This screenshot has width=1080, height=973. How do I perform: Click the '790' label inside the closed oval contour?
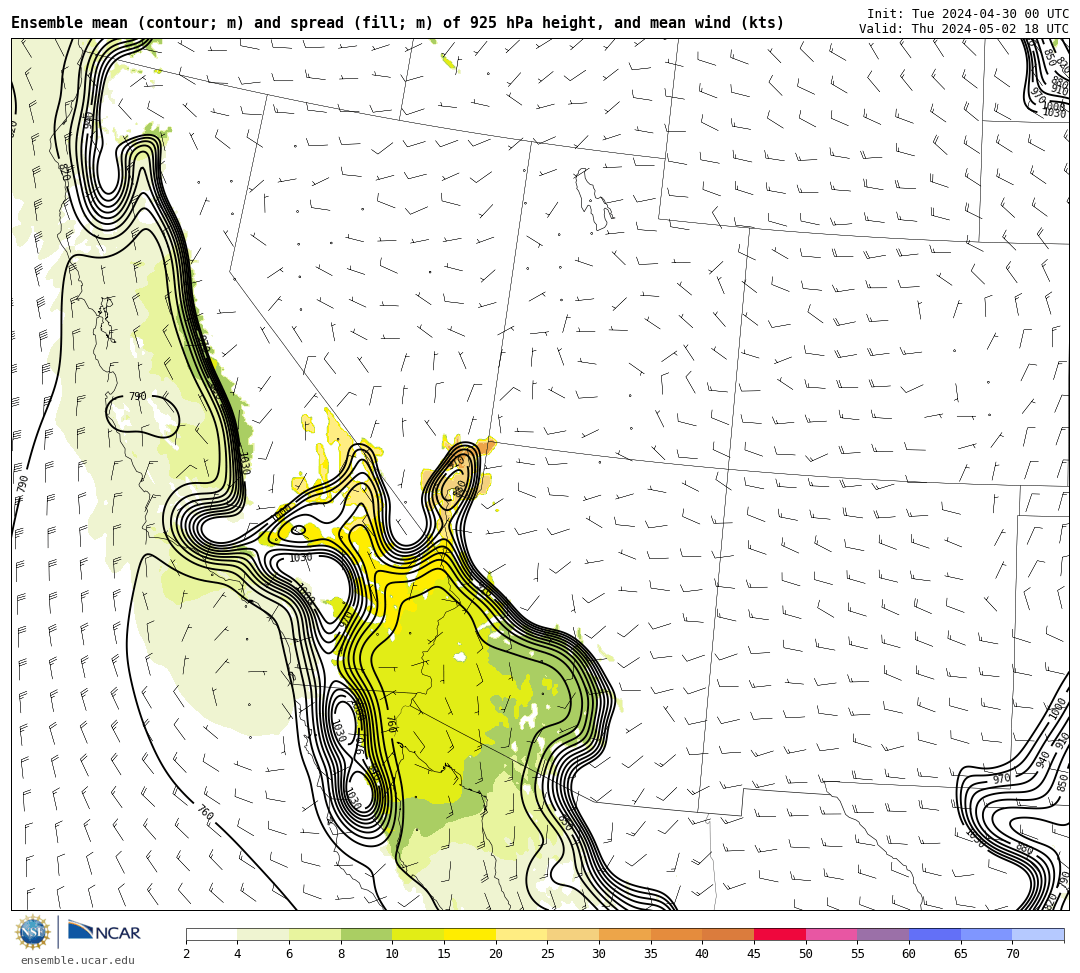[x=138, y=396]
